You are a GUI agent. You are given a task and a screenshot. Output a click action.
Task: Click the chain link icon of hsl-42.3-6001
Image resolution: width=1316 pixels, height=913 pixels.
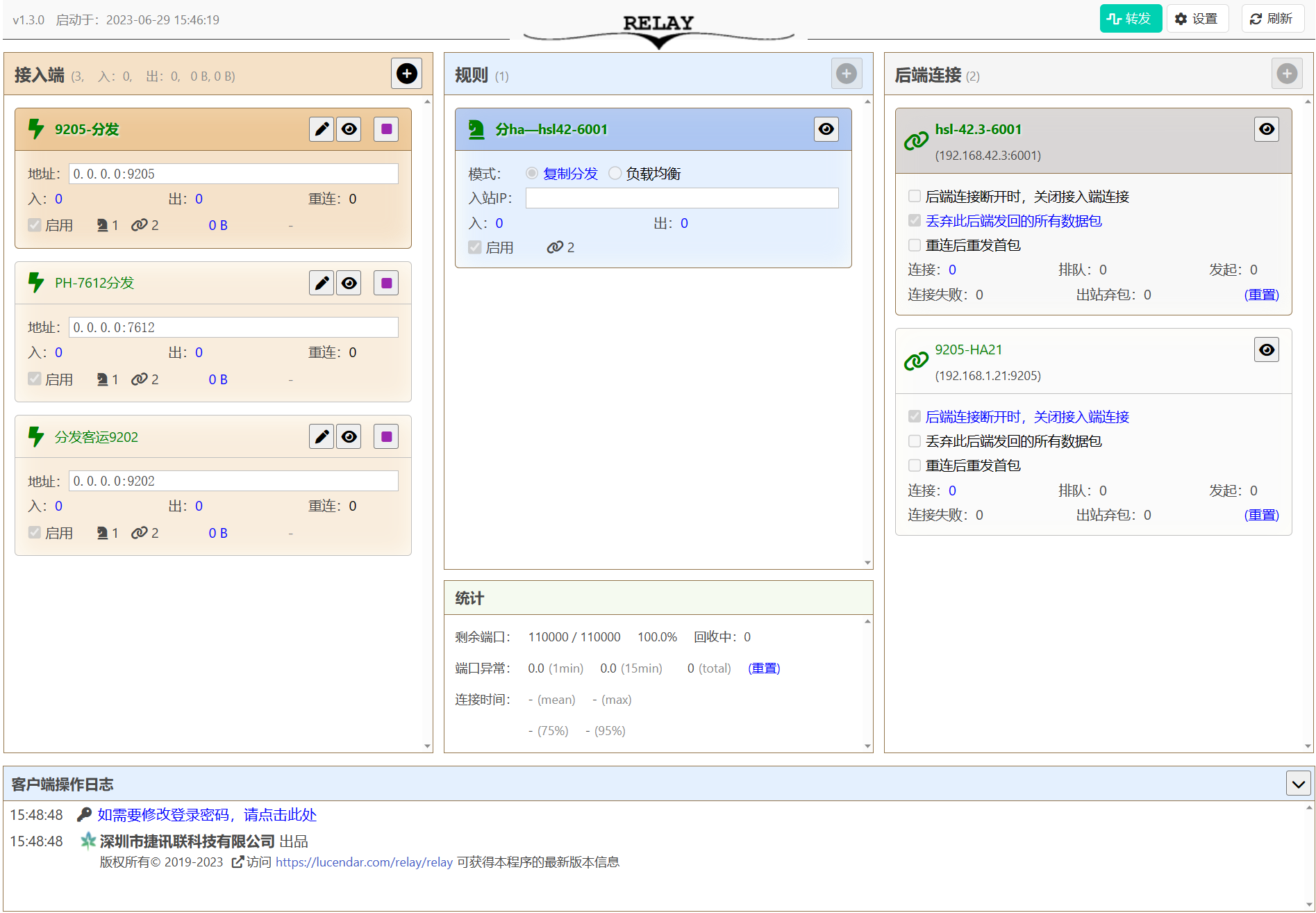(916, 141)
